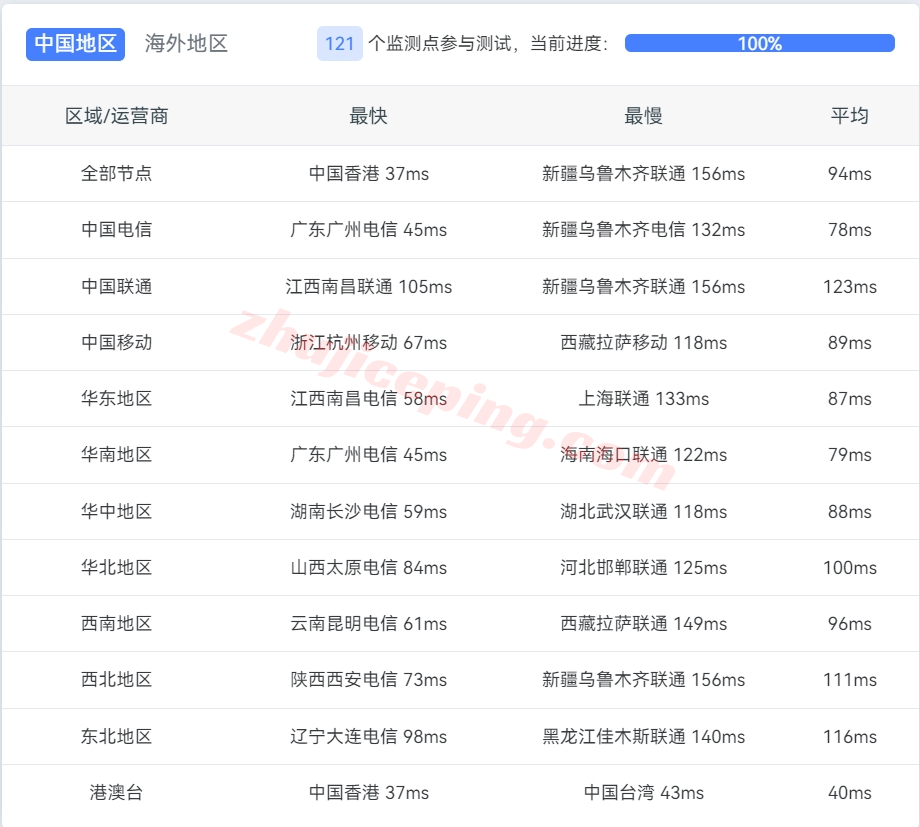Click 陕西西安电信 73ms cell
The image size is (920, 827).
(368, 680)
